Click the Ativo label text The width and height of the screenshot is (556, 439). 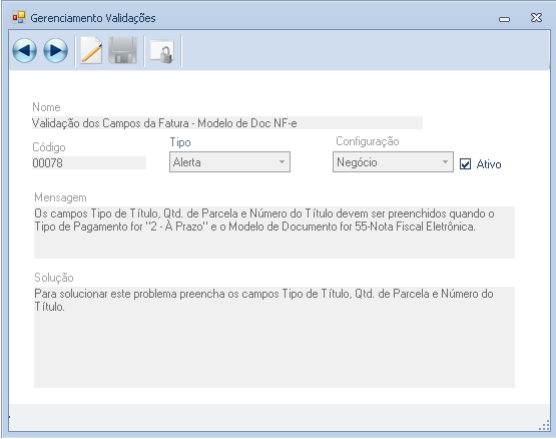(x=489, y=164)
